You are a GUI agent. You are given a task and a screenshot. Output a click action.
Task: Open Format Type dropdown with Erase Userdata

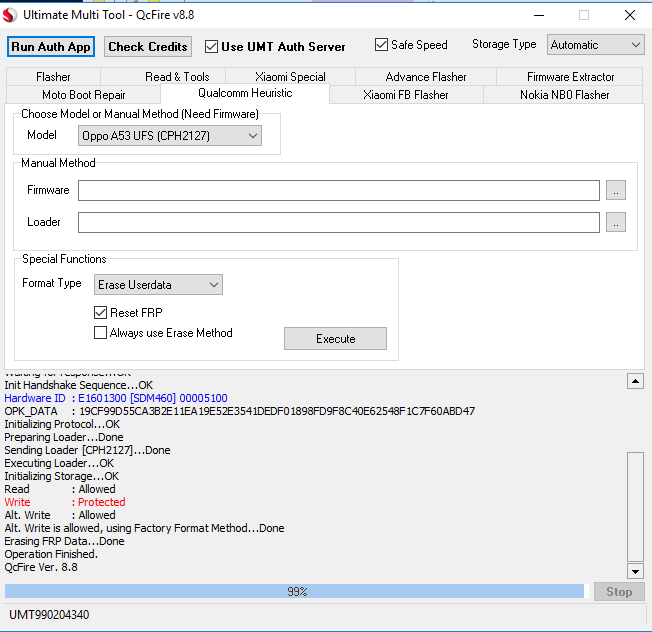click(158, 285)
